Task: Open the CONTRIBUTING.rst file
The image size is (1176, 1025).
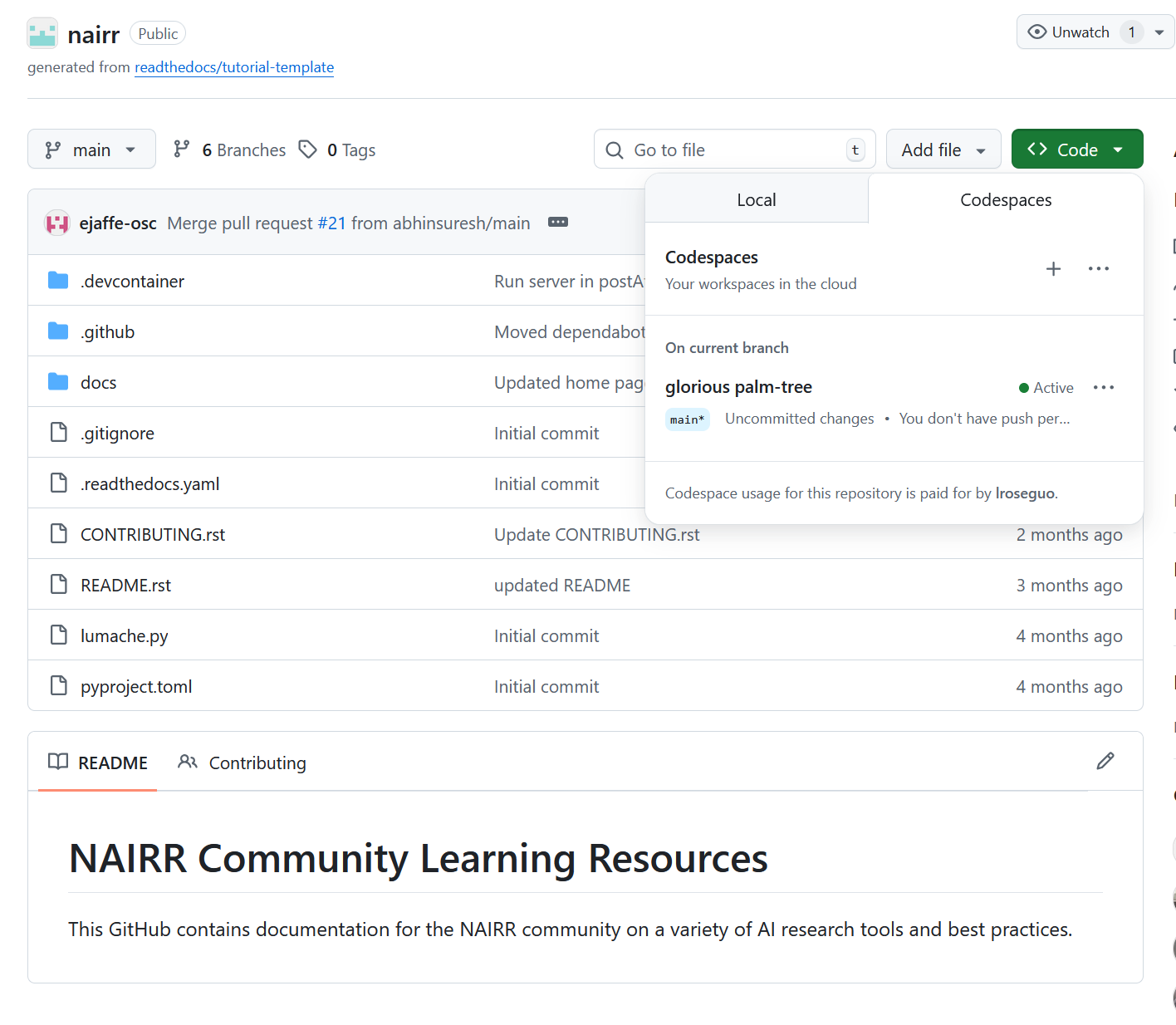Action: coord(153,534)
